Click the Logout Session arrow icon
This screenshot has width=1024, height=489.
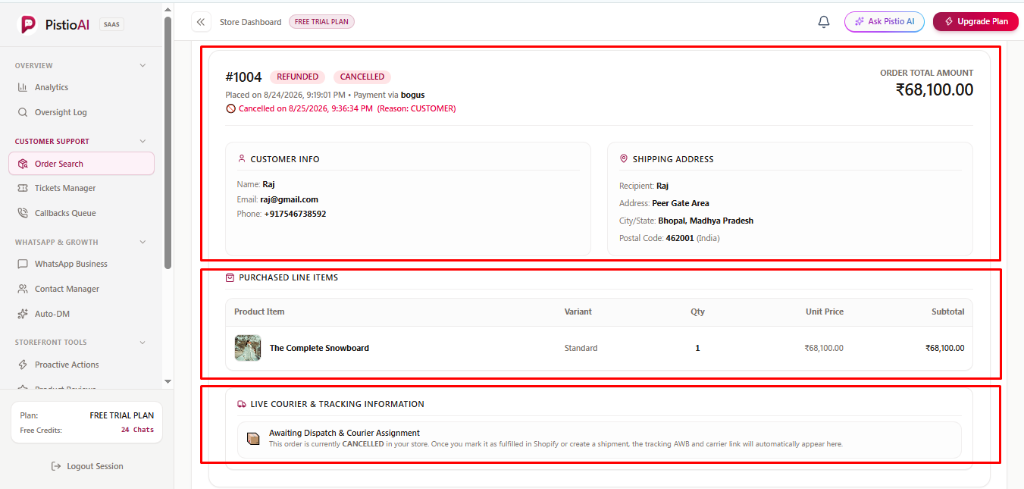(56, 466)
